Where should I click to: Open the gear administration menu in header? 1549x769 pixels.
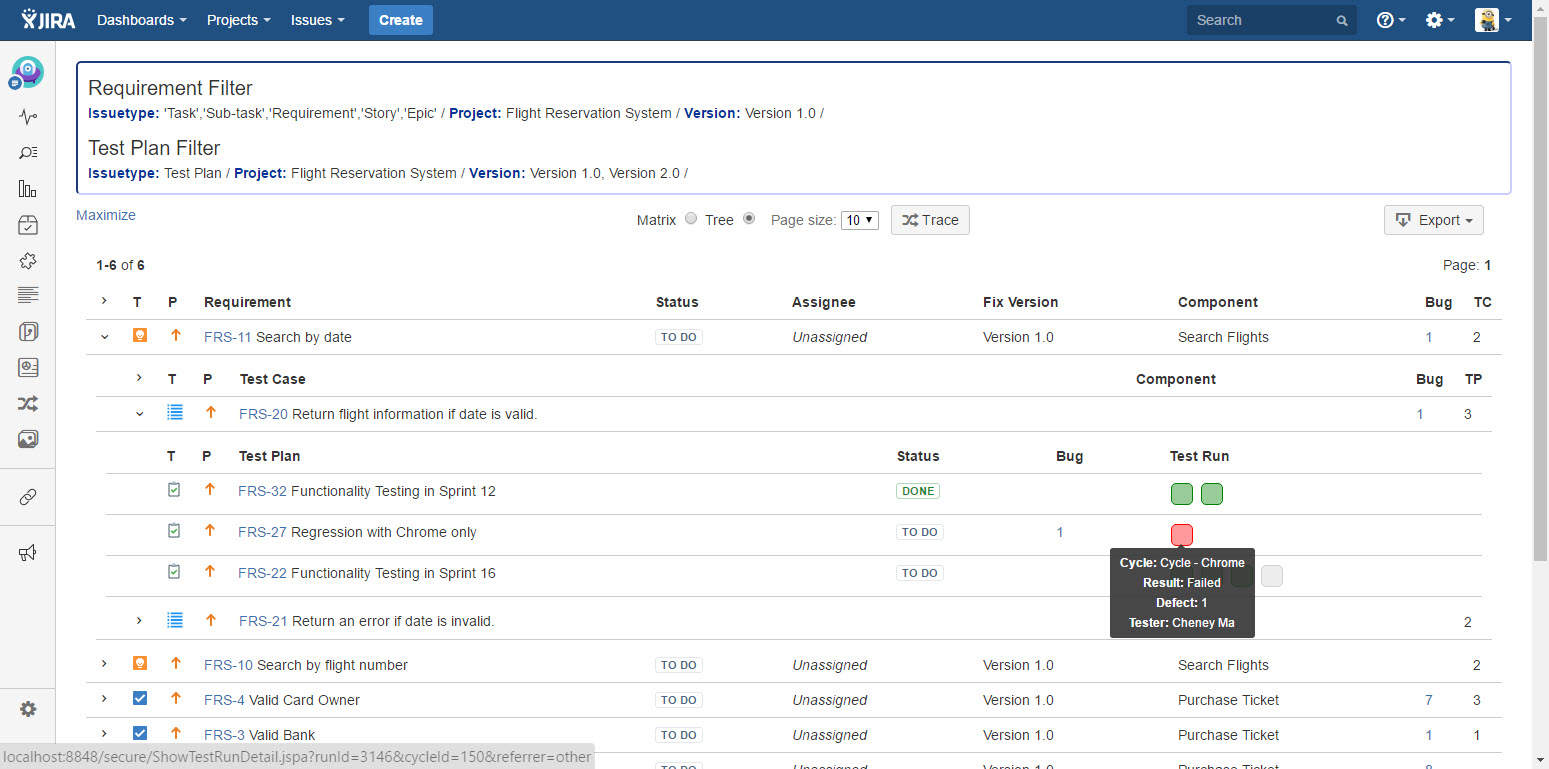click(1439, 20)
